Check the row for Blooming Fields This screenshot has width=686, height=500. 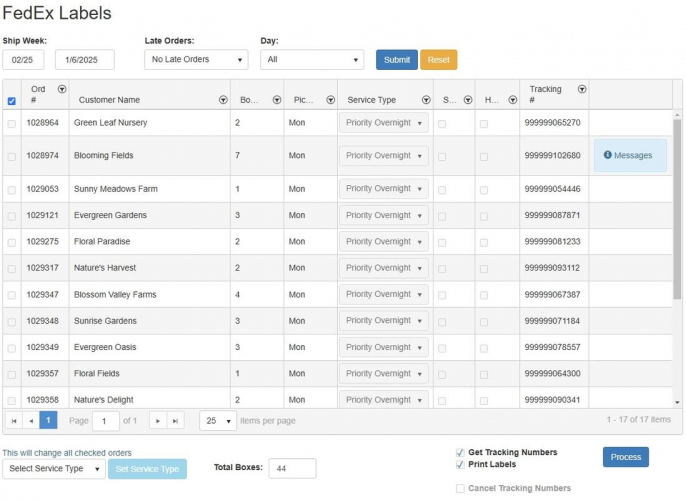coord(12,157)
